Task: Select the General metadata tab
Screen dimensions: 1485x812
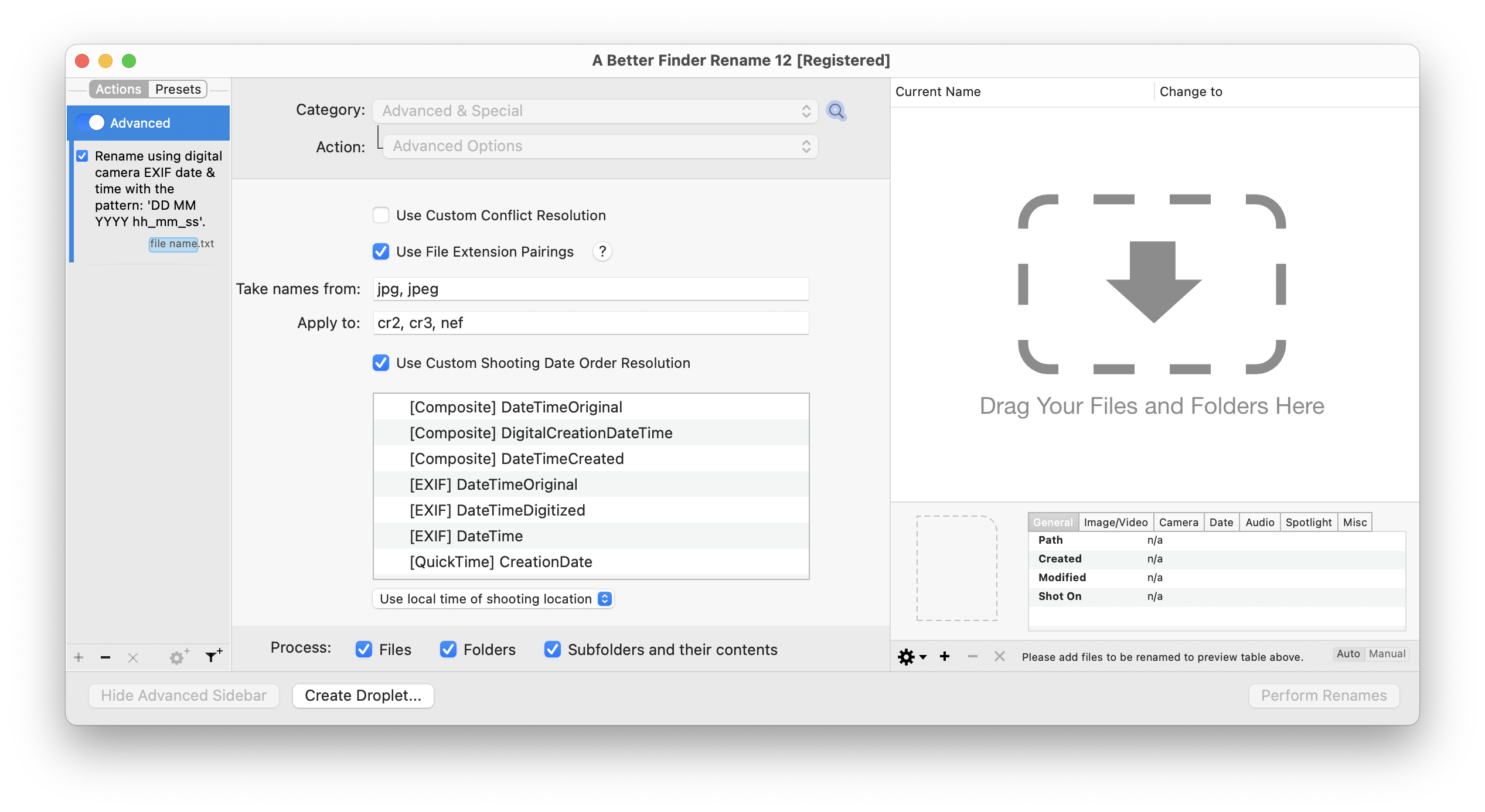Action: click(x=1053, y=522)
